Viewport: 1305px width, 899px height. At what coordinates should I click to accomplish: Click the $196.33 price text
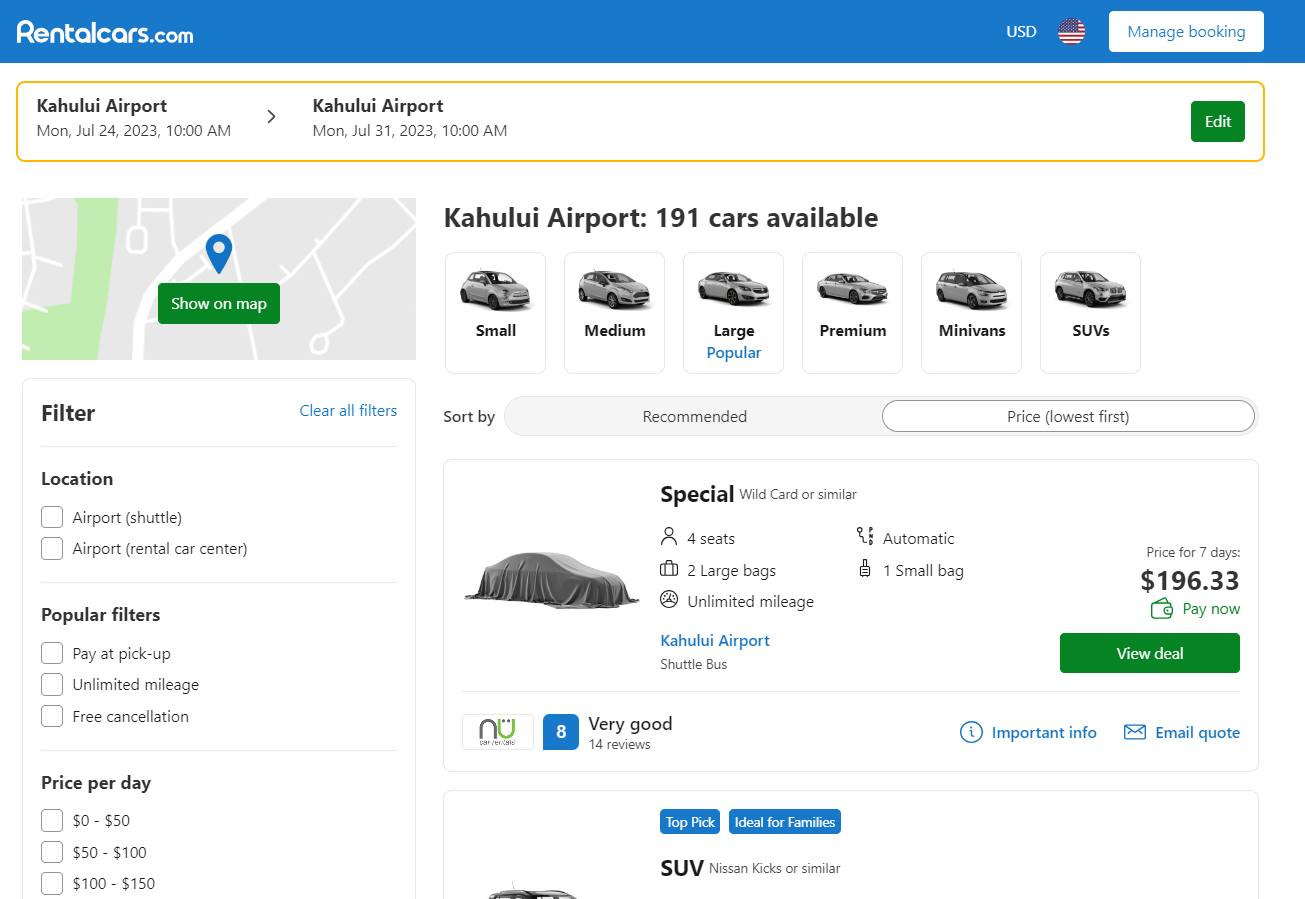pos(1190,580)
